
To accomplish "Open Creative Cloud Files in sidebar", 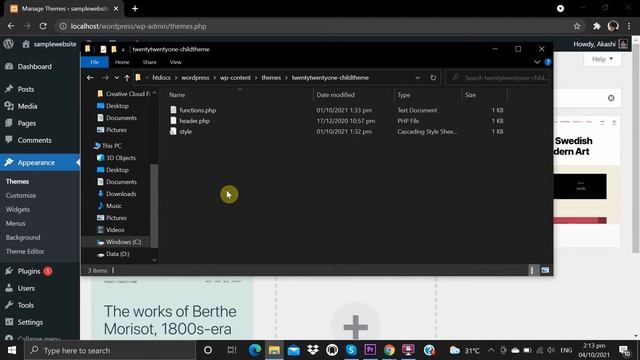I will pos(124,94).
